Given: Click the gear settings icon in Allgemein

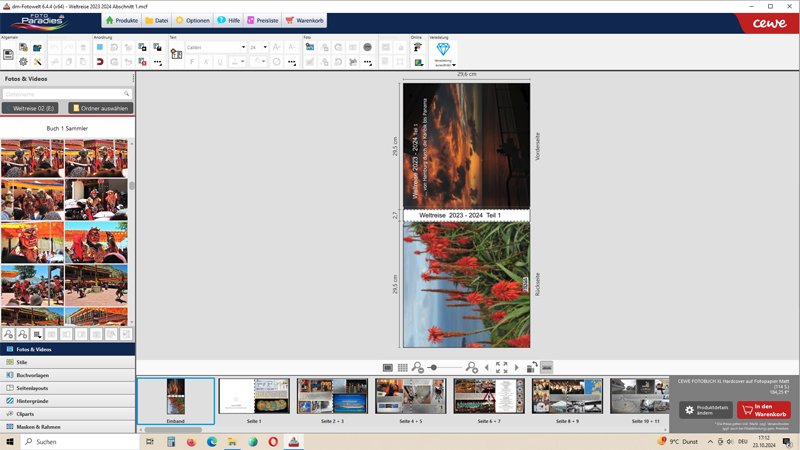Looking at the screenshot, I should [x=23, y=62].
